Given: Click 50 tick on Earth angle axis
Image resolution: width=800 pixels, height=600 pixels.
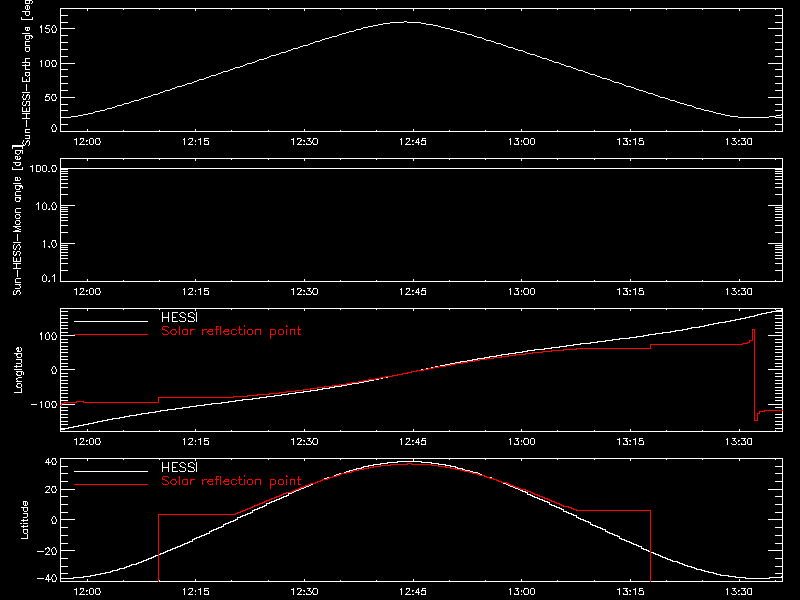Looking at the screenshot, I should (51, 97).
